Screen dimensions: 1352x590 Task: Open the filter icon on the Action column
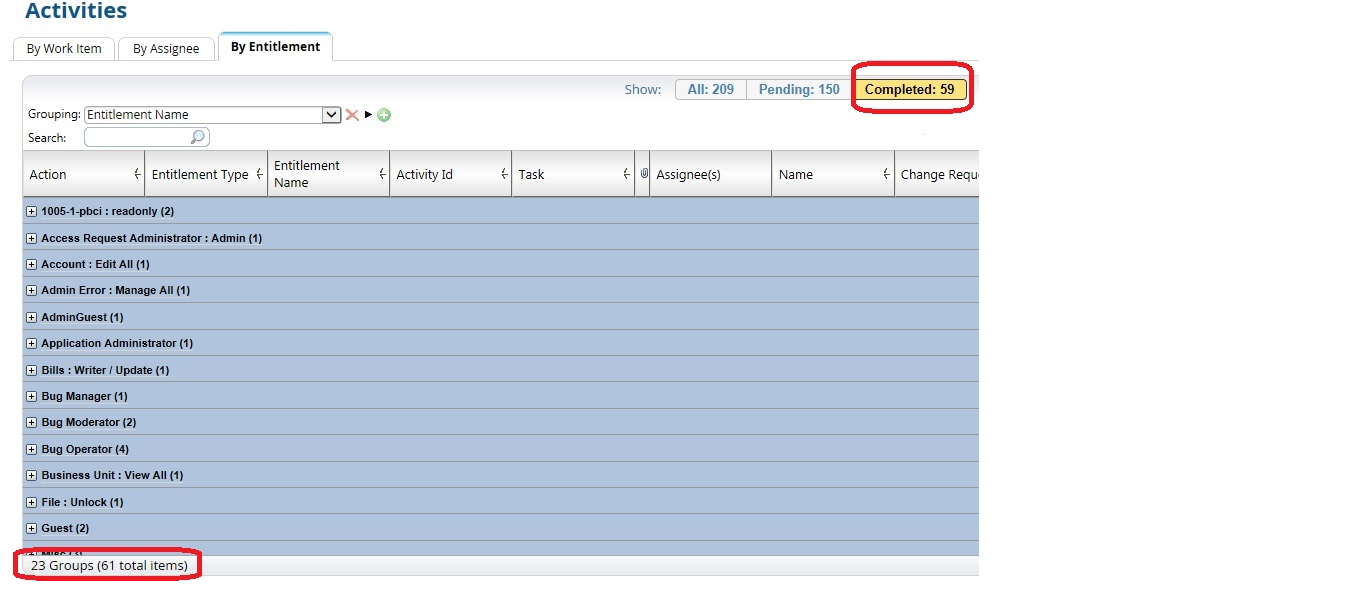click(x=139, y=177)
